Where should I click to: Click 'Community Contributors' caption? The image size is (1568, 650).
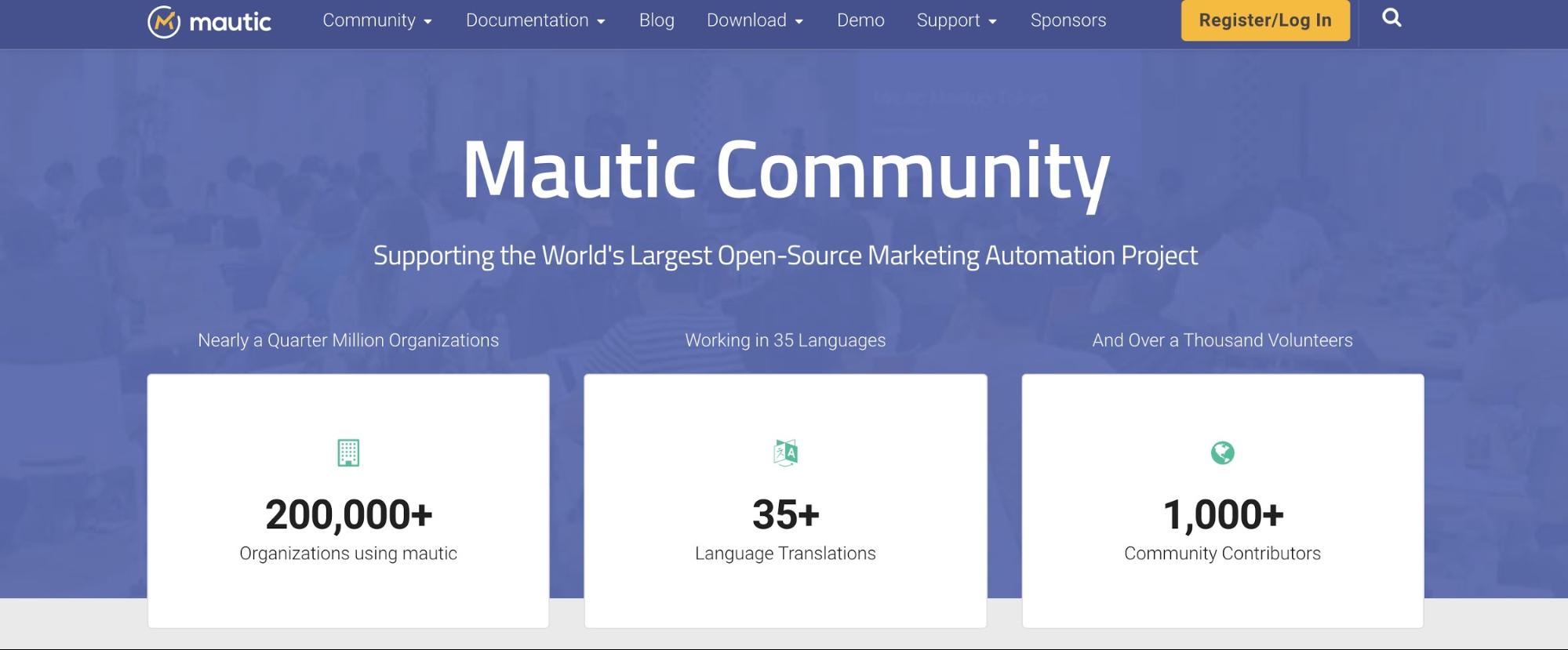1222,554
